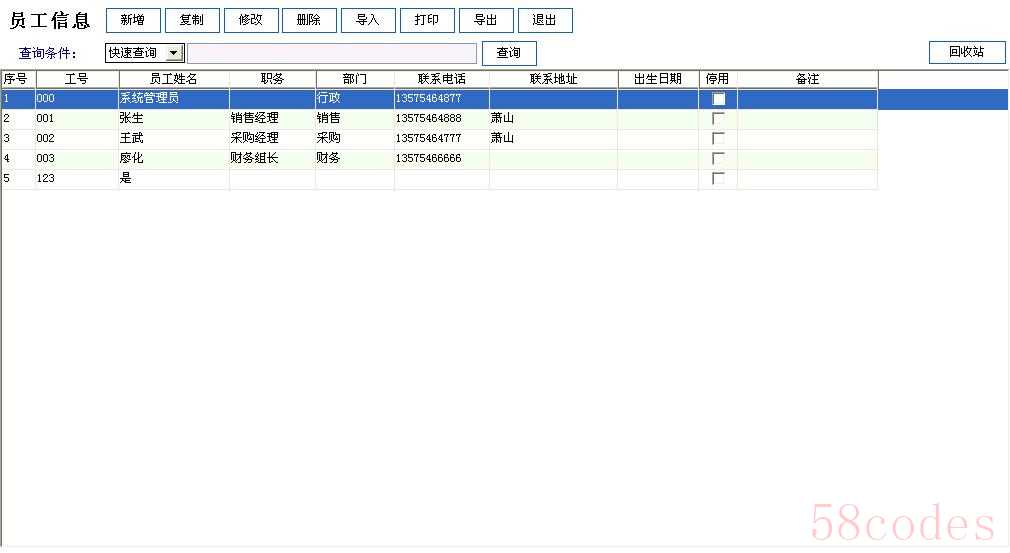Open the 回收站 recycle bin
This screenshot has width=1010, height=553.
966,52
